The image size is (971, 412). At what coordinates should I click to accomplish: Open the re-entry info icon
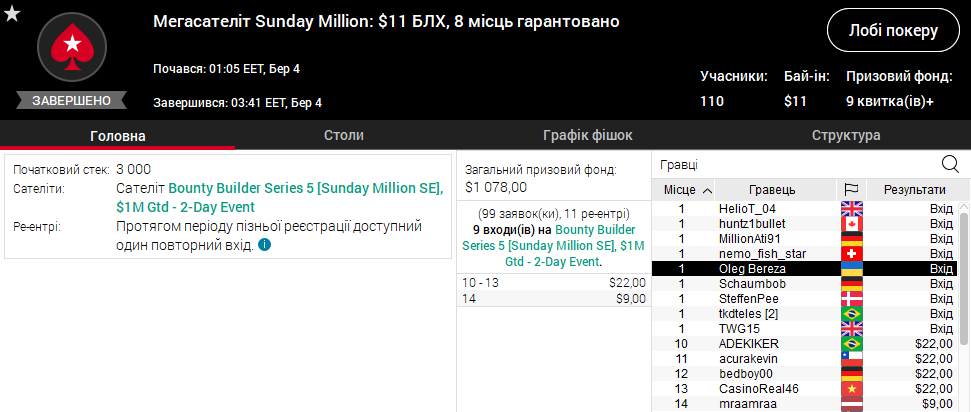point(264,245)
